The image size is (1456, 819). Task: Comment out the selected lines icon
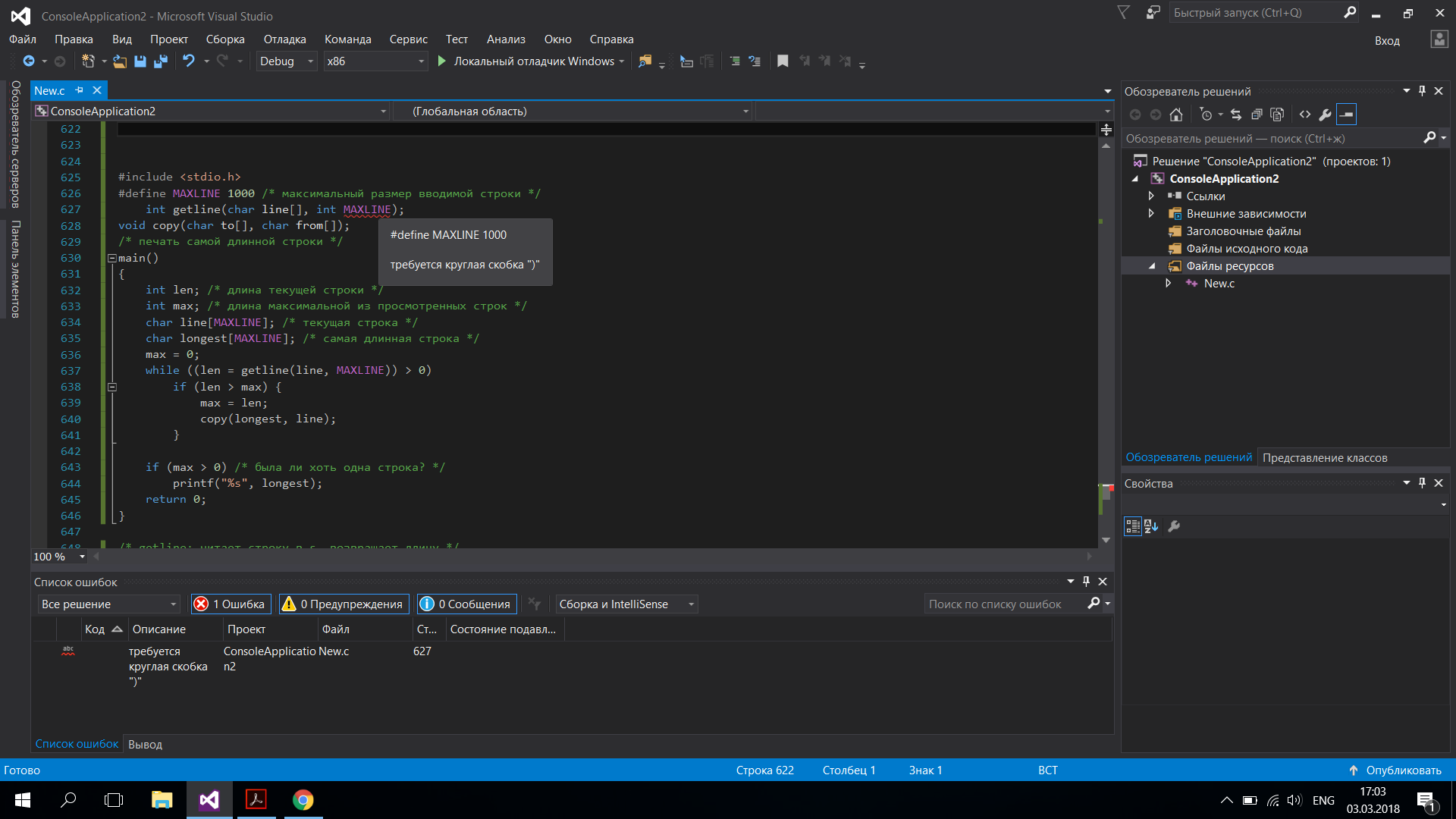click(735, 61)
